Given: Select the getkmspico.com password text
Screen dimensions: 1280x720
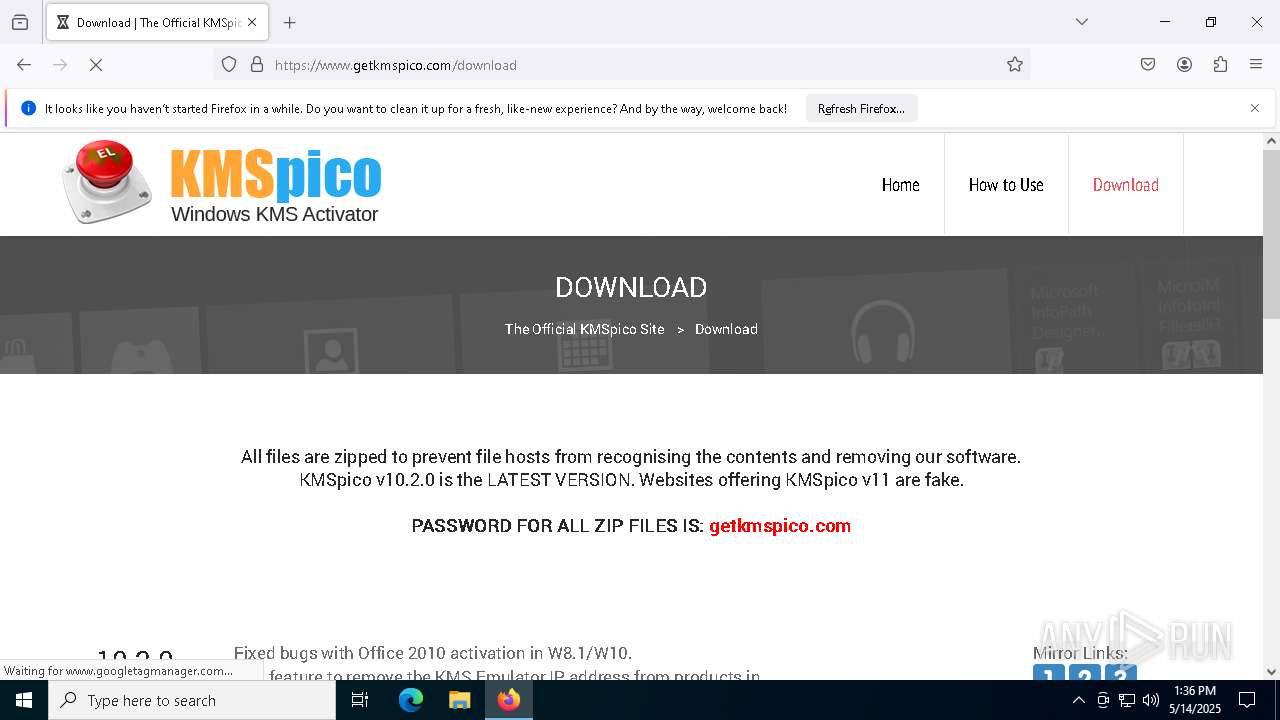Looking at the screenshot, I should 780,526.
